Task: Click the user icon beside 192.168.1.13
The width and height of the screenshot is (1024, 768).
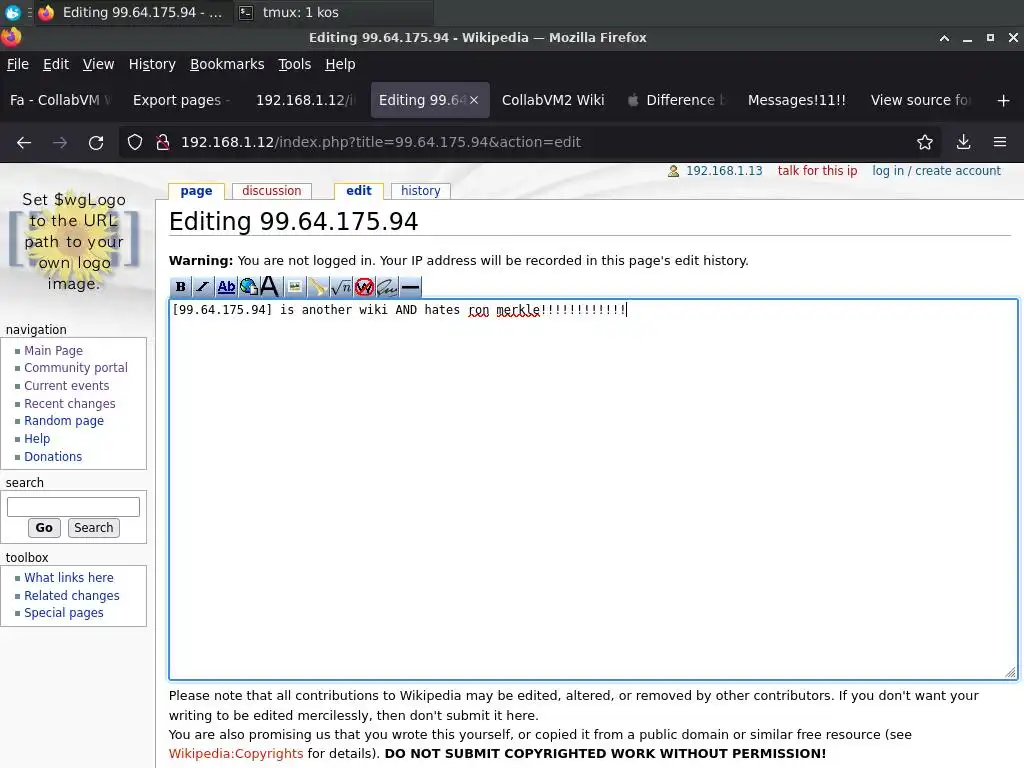Action: pos(673,171)
